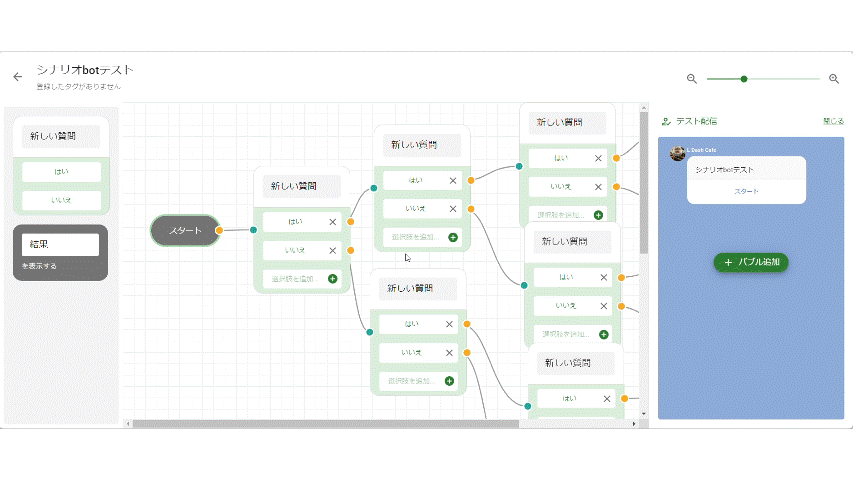Click the canvas vertical scrollbar

click(644, 180)
